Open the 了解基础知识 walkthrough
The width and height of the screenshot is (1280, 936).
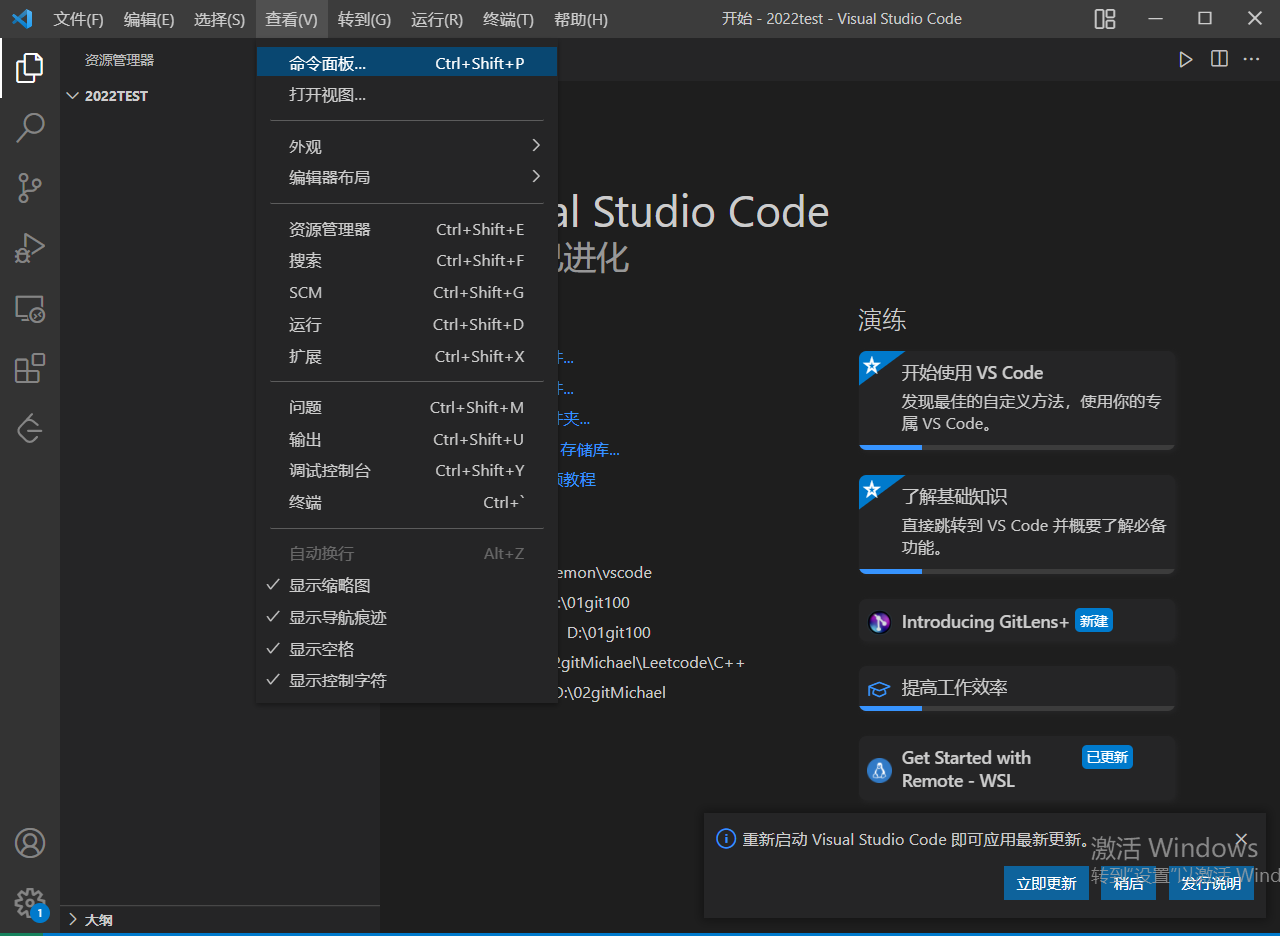coord(1017,524)
